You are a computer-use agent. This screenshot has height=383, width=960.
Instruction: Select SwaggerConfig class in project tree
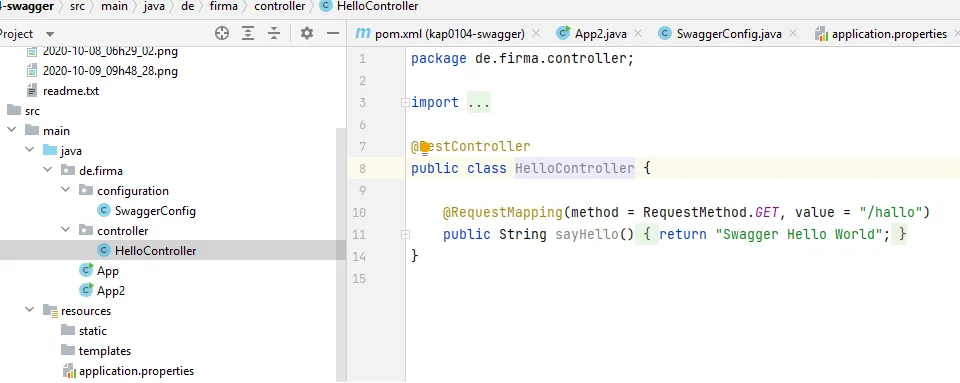click(x=156, y=211)
